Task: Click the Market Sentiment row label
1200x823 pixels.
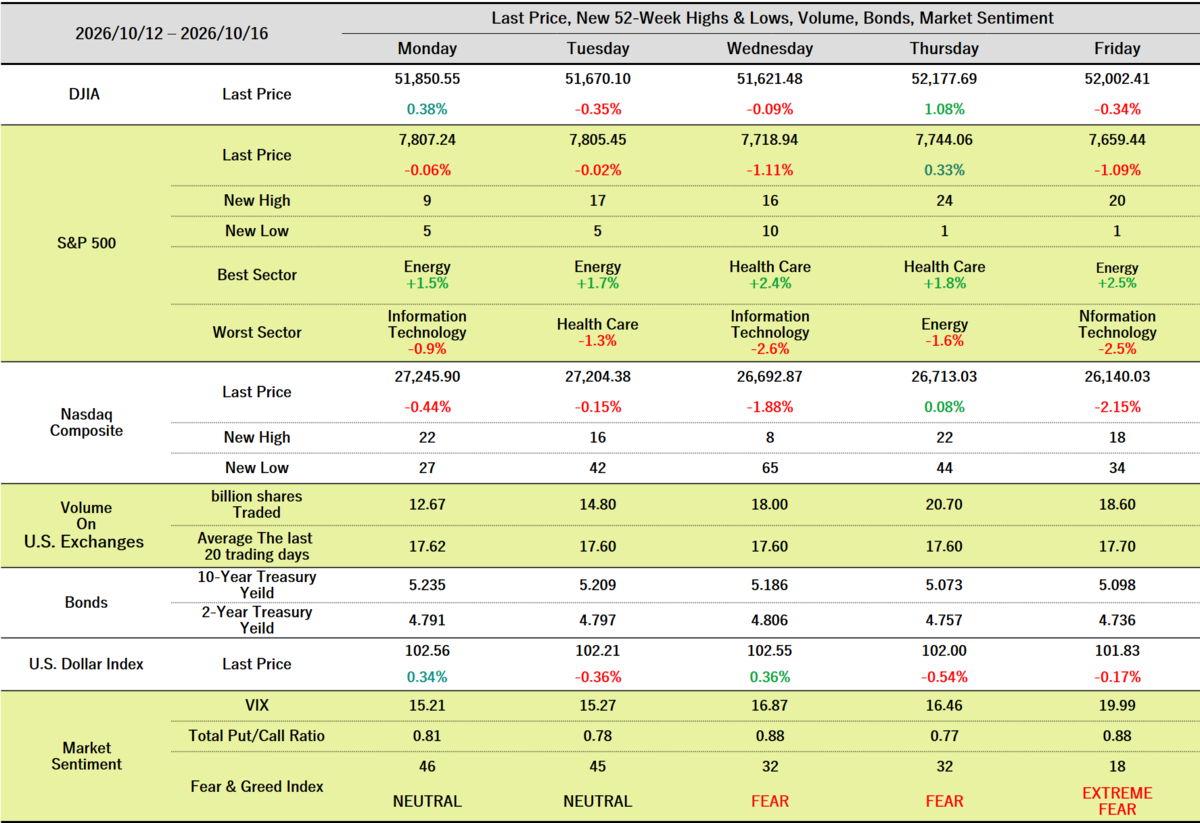Action: 85,756
